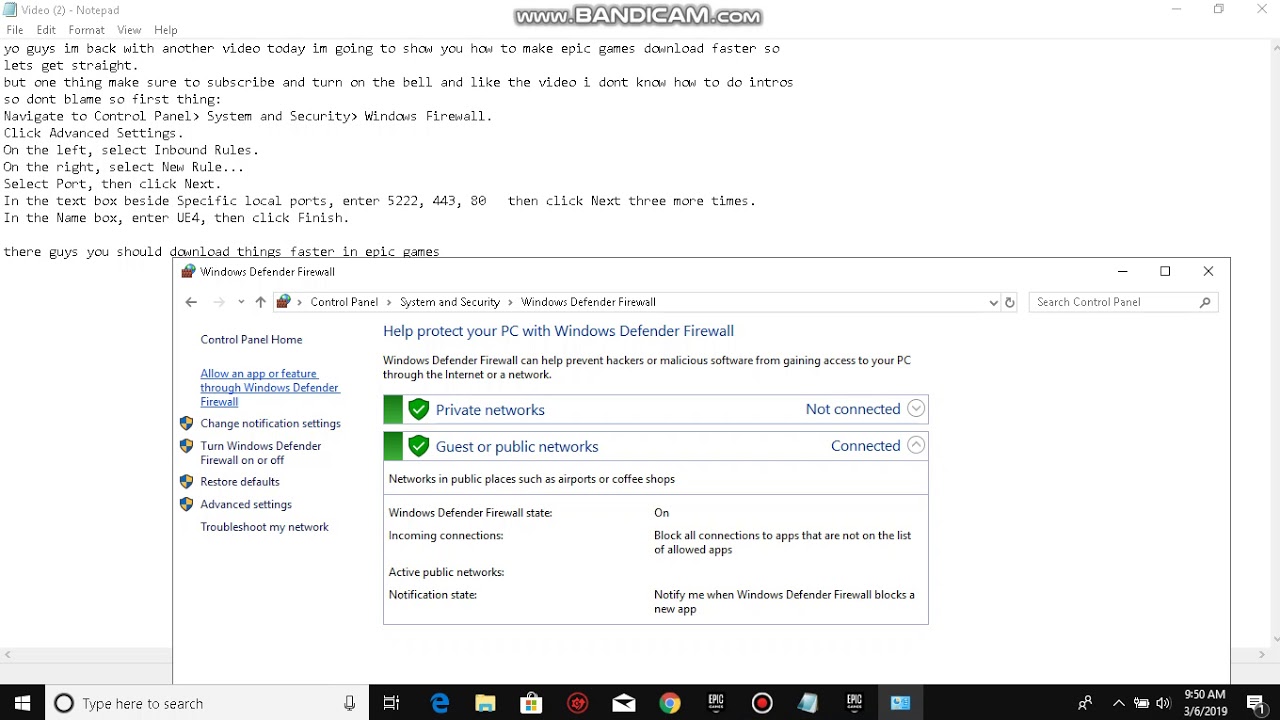Image resolution: width=1280 pixels, height=720 pixels.
Task: Click shield icon beside Advanced settings
Action: coord(186,504)
